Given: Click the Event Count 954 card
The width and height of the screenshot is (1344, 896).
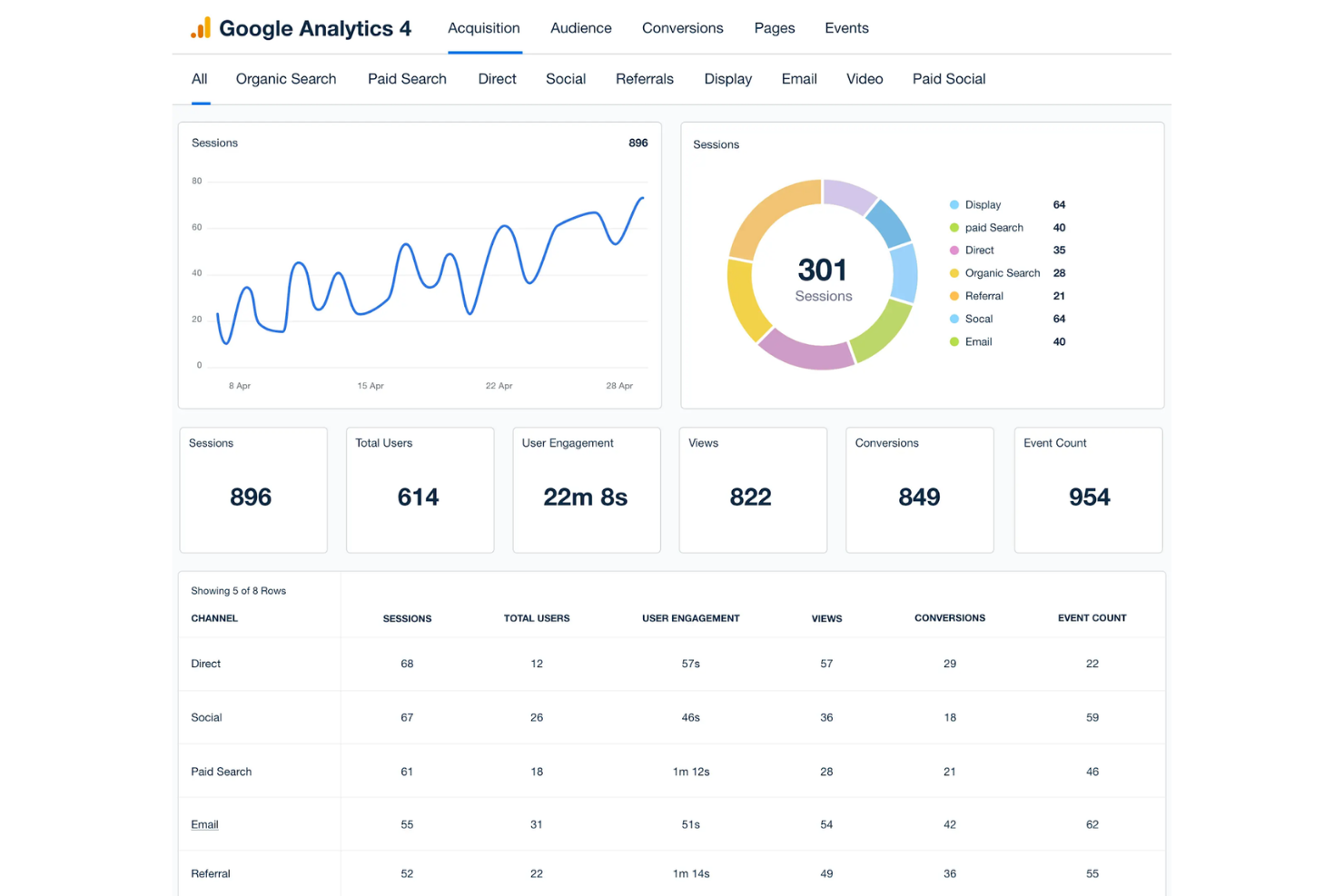Looking at the screenshot, I should [x=1088, y=490].
